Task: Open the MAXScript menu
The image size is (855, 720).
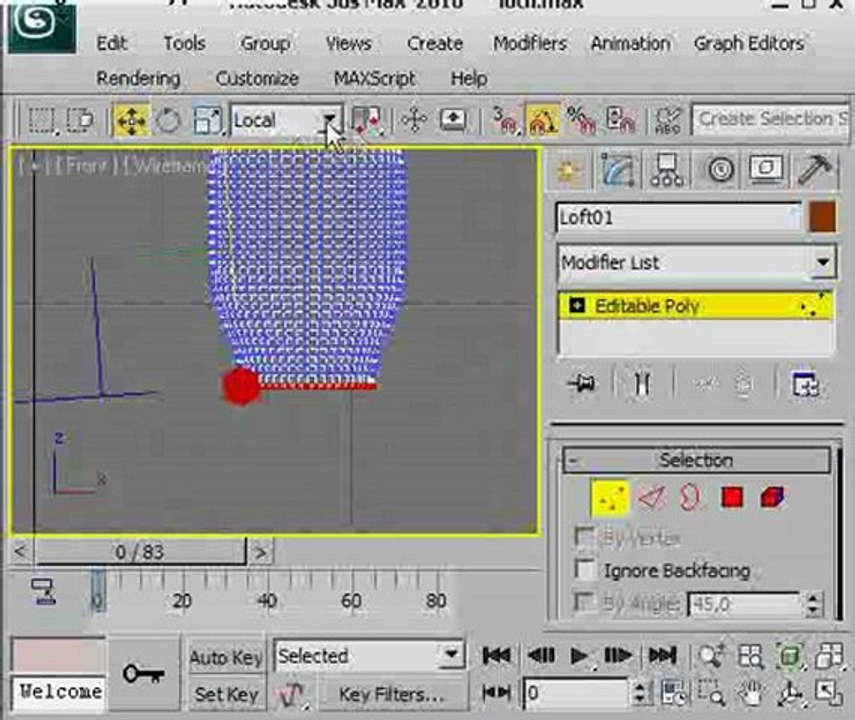Action: click(x=375, y=79)
